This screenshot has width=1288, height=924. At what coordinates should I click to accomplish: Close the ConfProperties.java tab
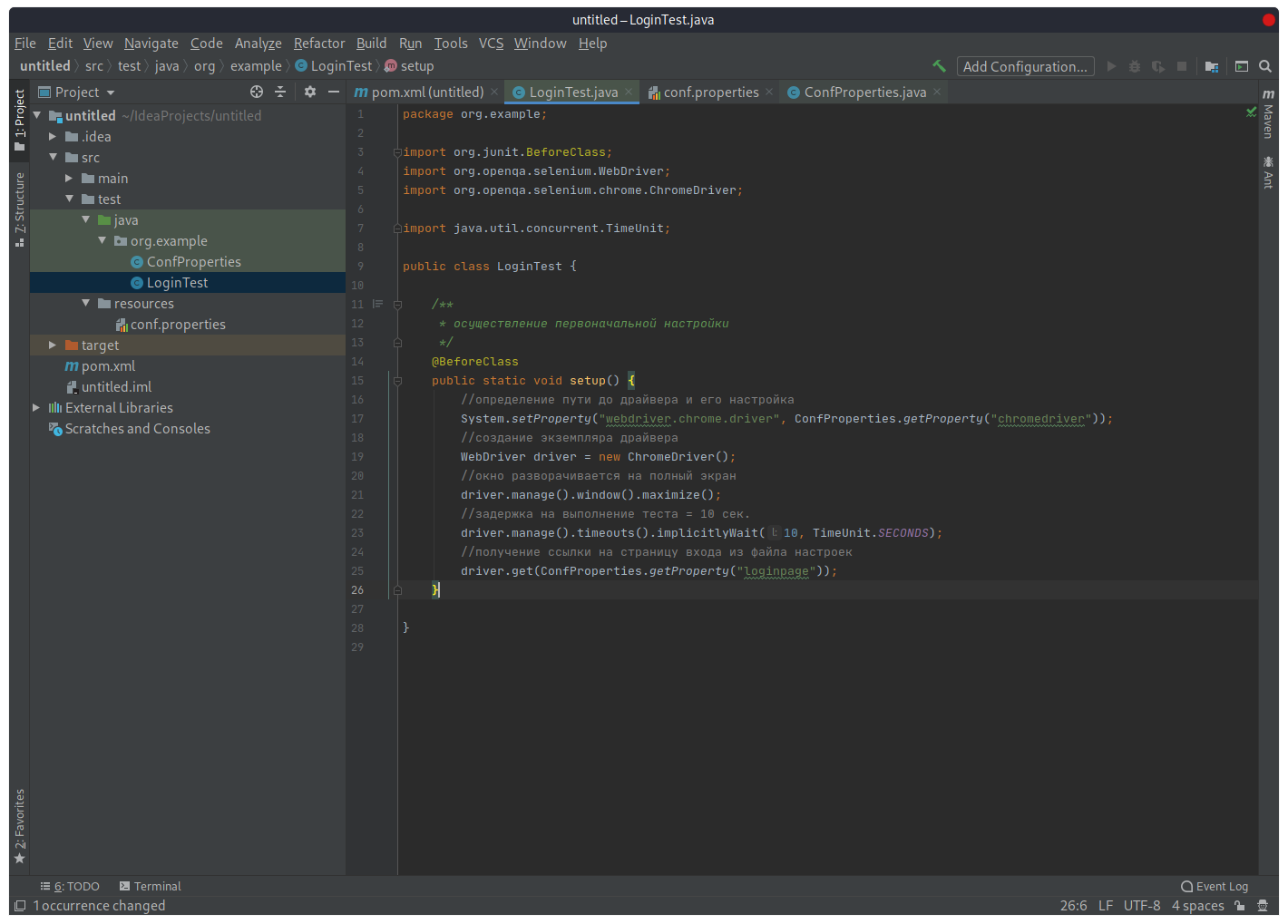pyautogui.click(x=937, y=92)
